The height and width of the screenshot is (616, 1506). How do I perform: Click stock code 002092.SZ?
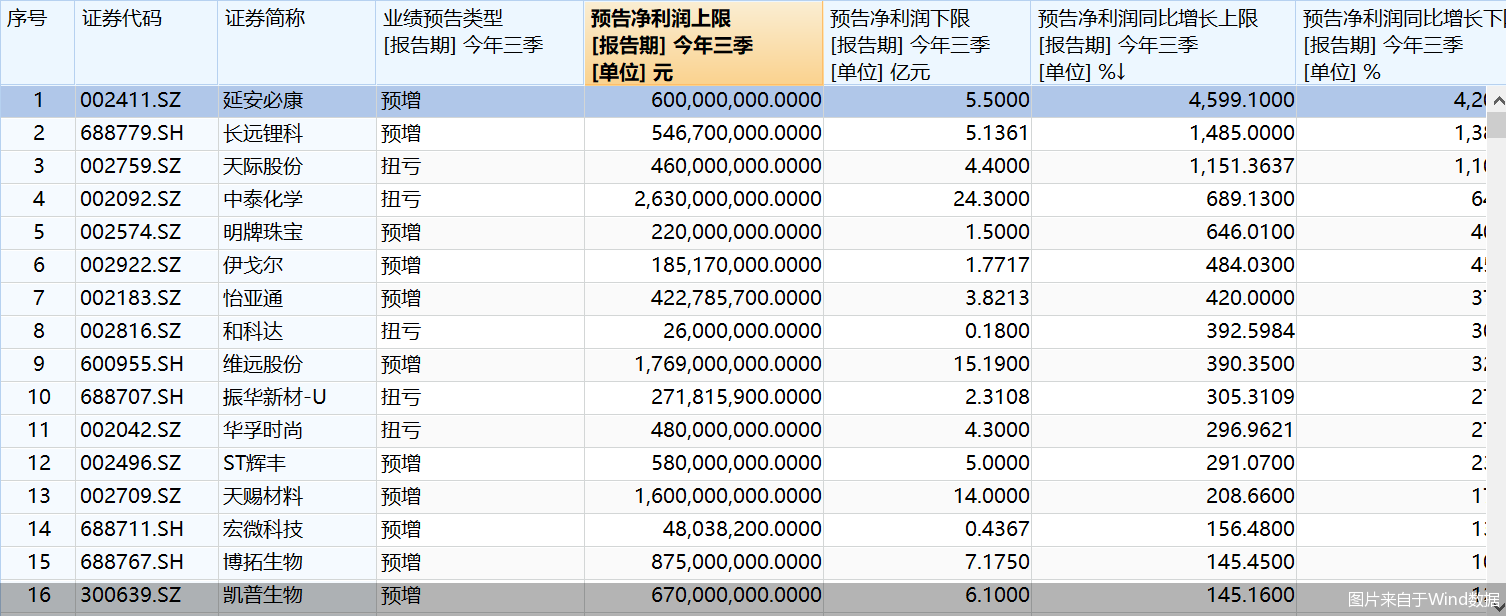131,199
